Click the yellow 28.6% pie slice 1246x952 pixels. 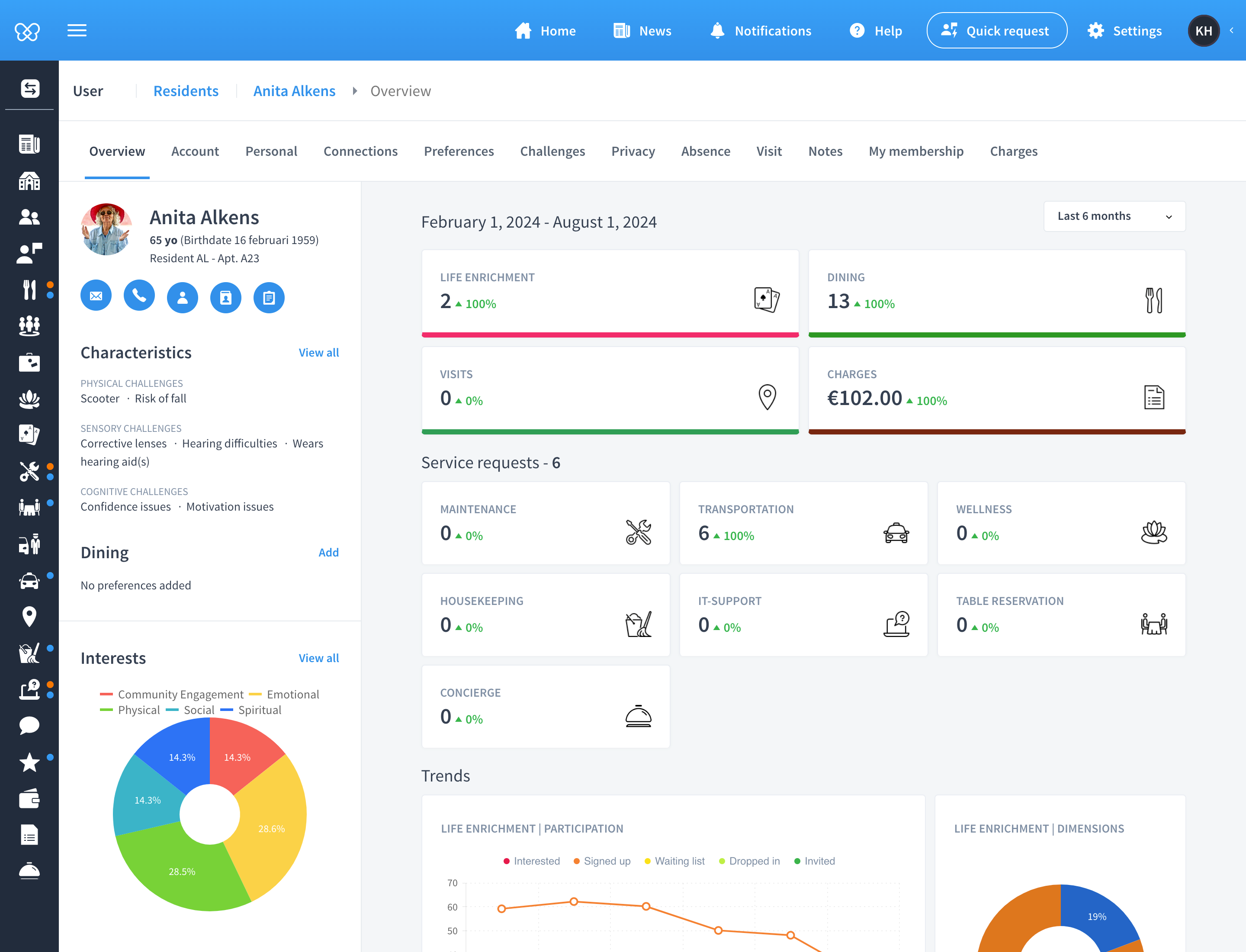click(x=271, y=829)
